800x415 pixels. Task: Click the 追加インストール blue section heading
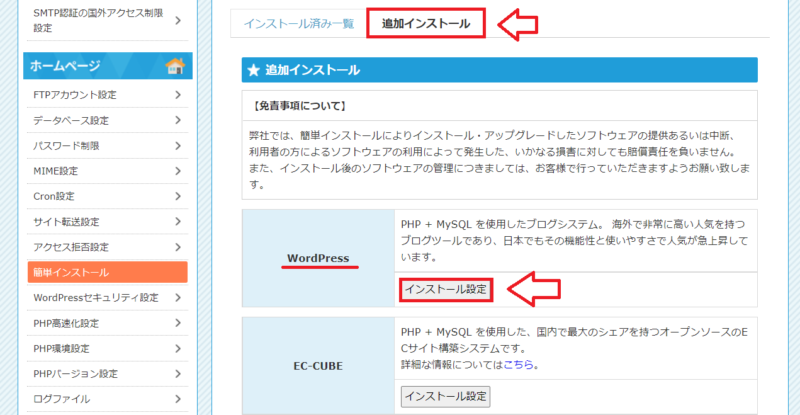[499, 70]
